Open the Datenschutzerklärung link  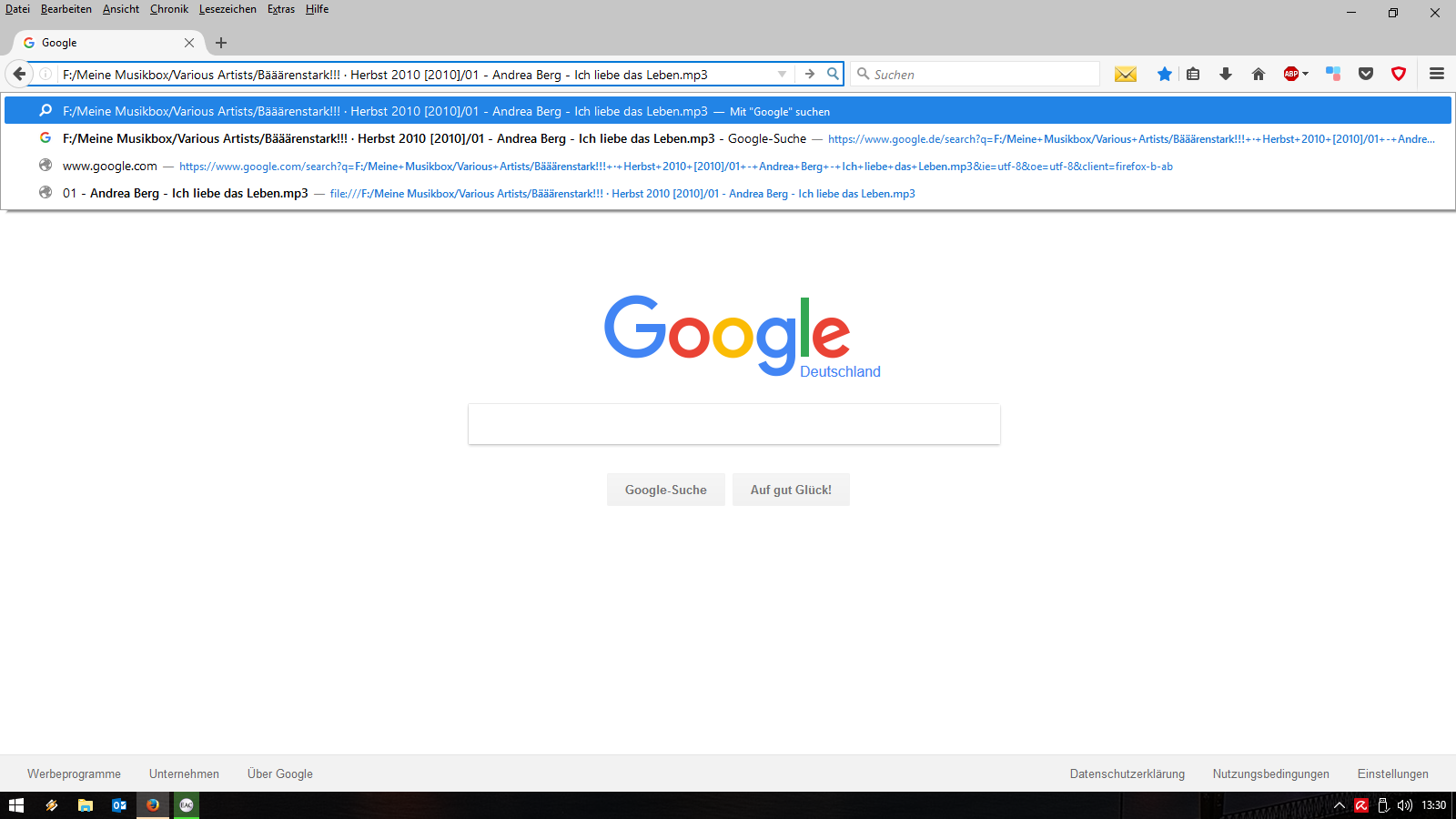(x=1127, y=774)
